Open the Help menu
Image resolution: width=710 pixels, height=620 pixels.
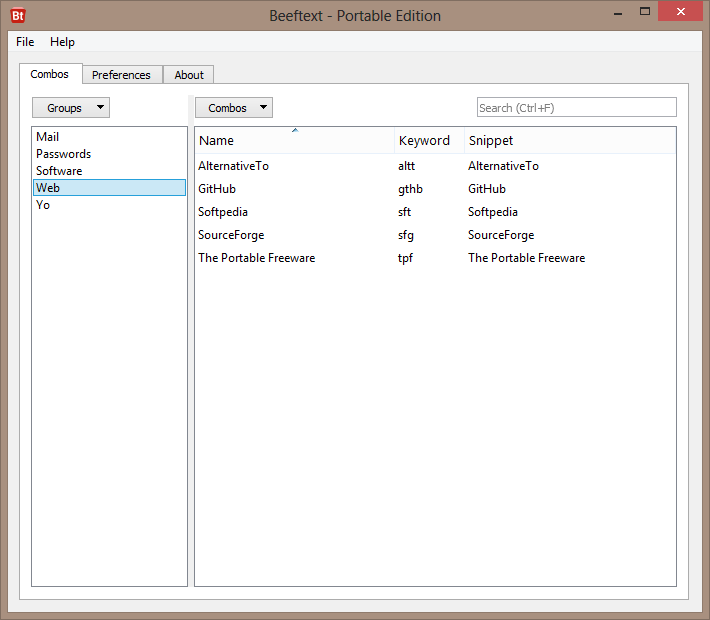[x=62, y=42]
